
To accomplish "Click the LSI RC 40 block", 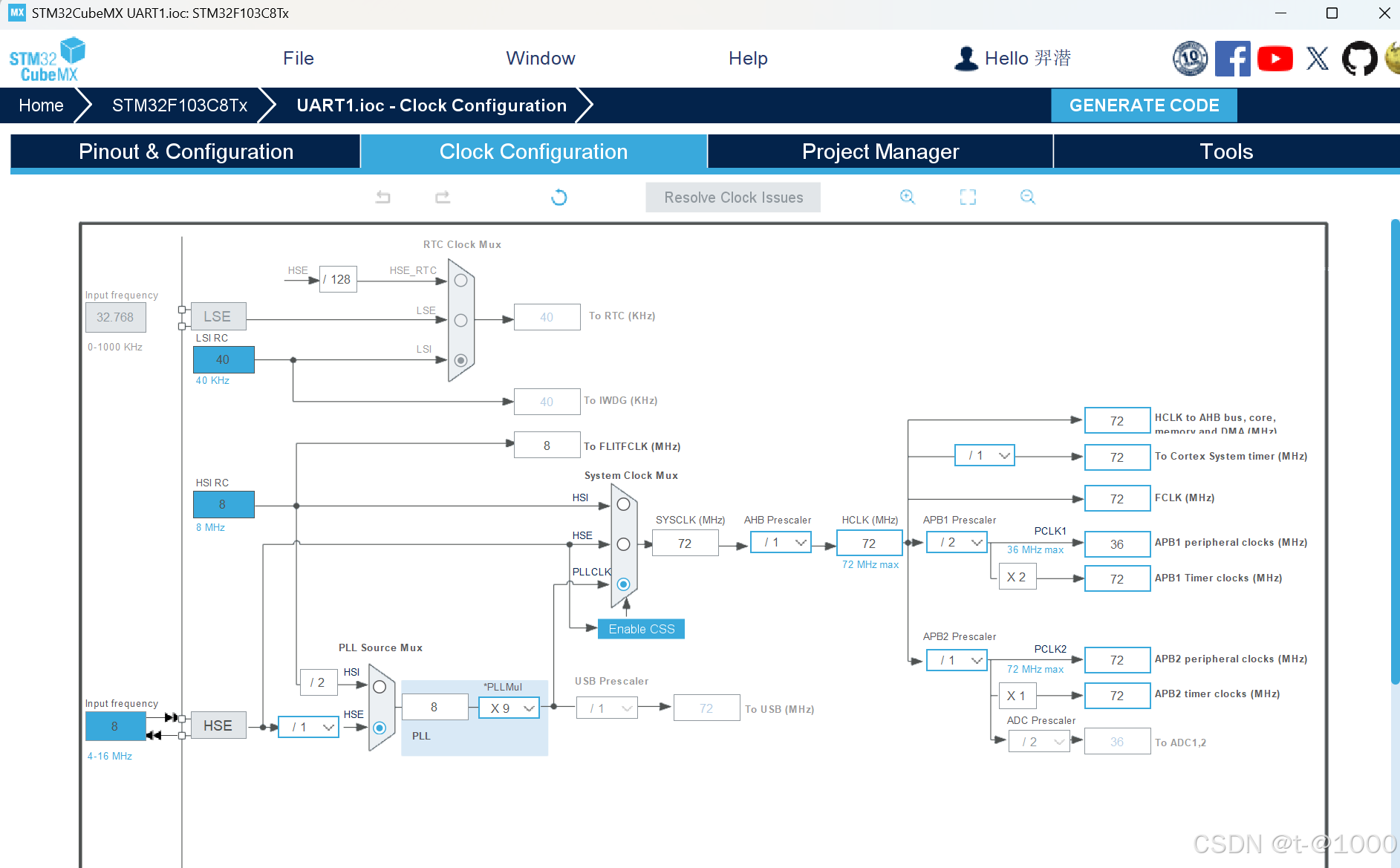I will click(x=223, y=359).
